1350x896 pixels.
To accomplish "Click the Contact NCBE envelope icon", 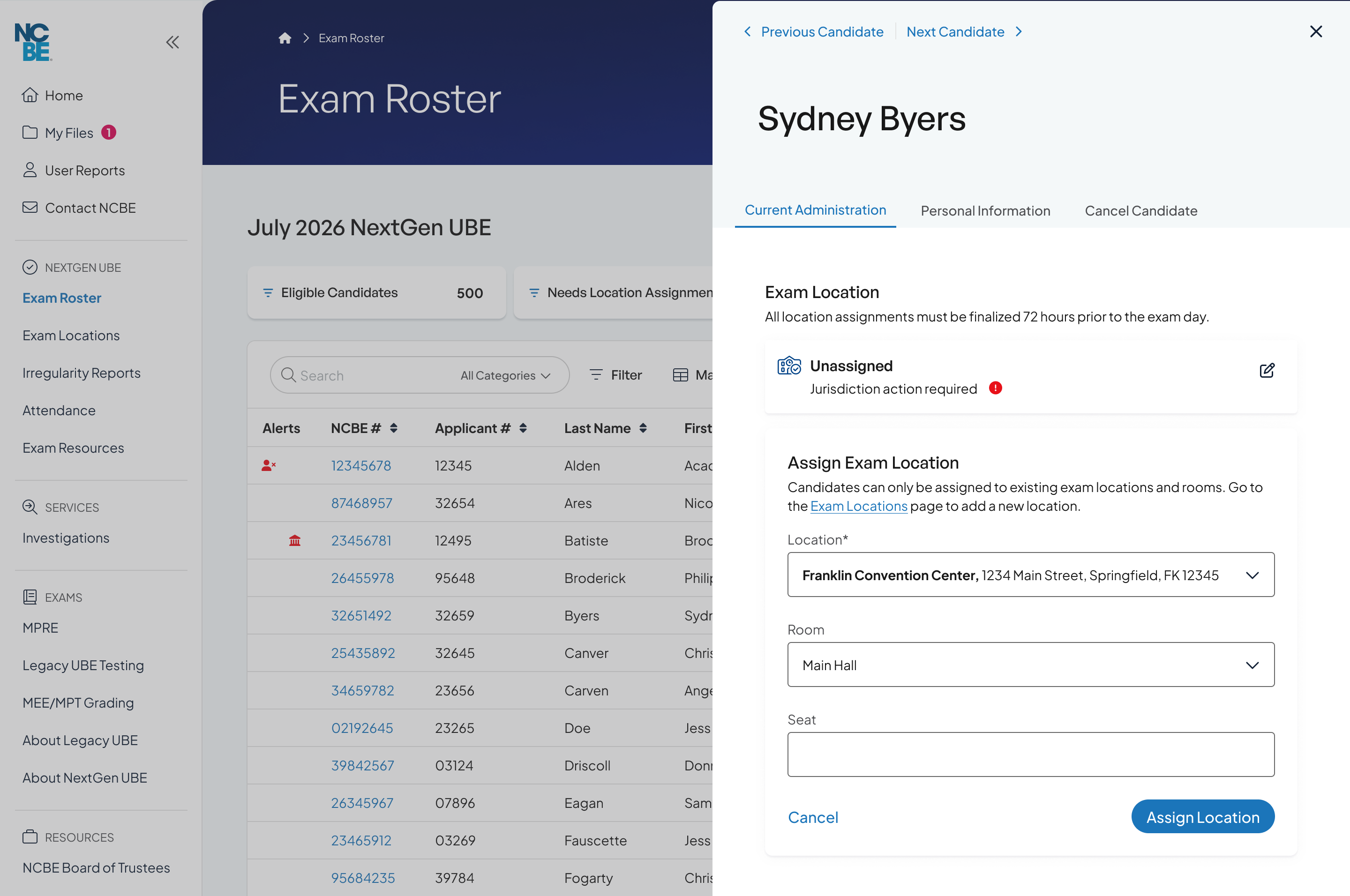I will pos(30,208).
